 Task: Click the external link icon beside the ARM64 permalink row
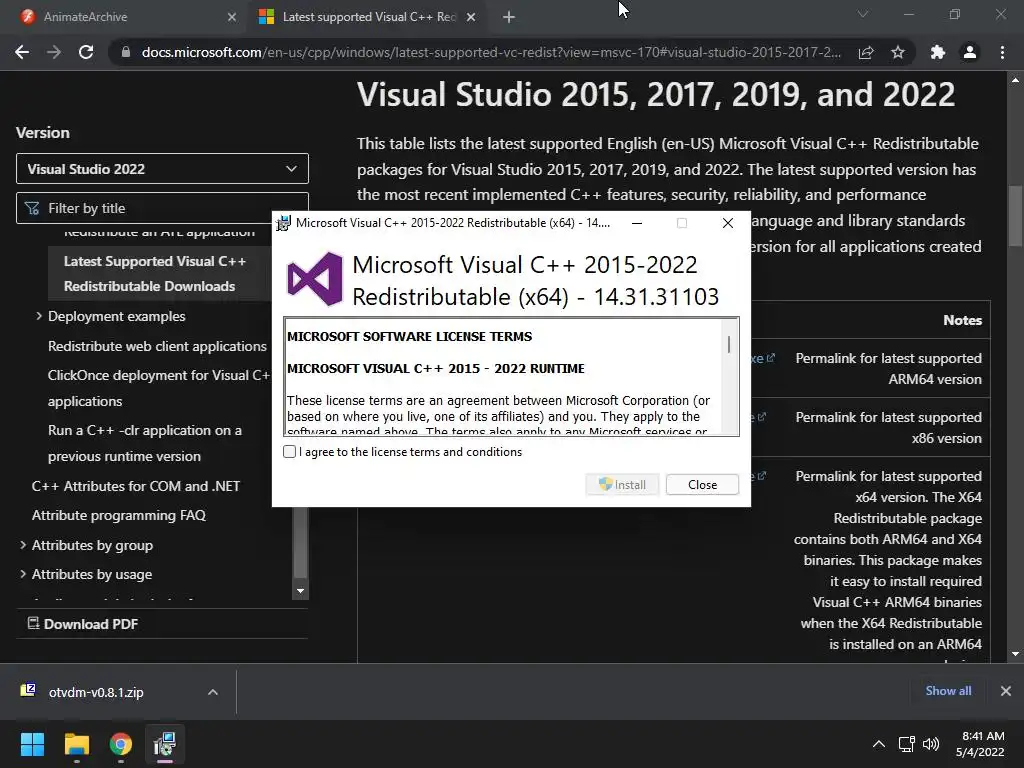tap(771, 358)
